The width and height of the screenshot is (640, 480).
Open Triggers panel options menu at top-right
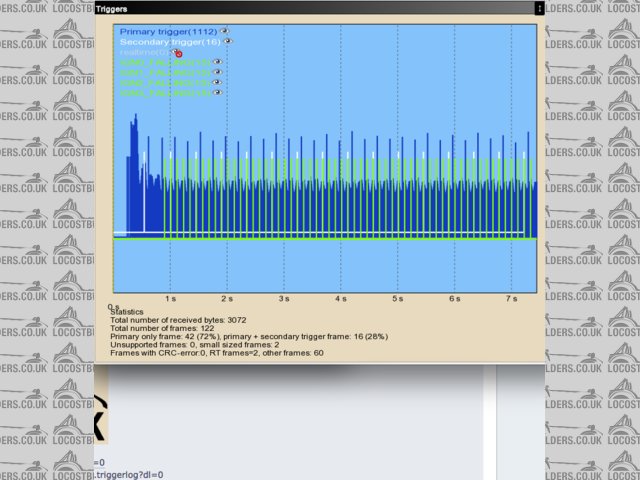[539, 8]
